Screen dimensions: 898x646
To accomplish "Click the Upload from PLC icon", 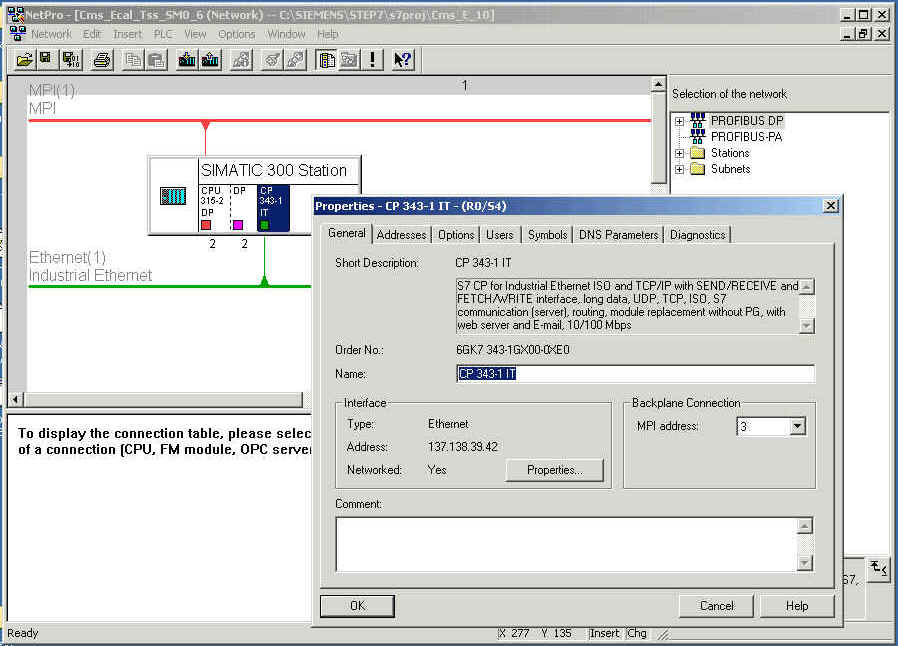I will 210,60.
